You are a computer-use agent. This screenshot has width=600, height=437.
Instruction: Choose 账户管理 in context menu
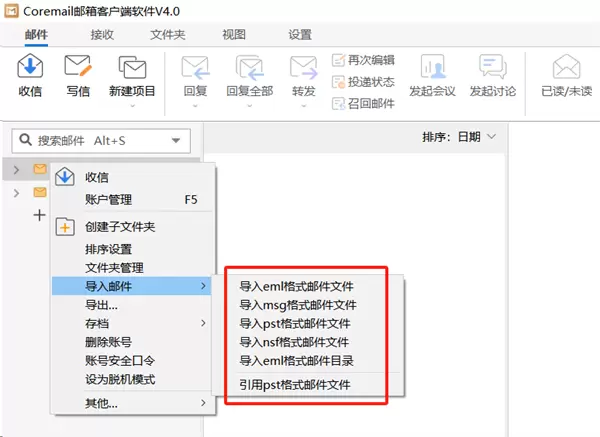coord(108,200)
